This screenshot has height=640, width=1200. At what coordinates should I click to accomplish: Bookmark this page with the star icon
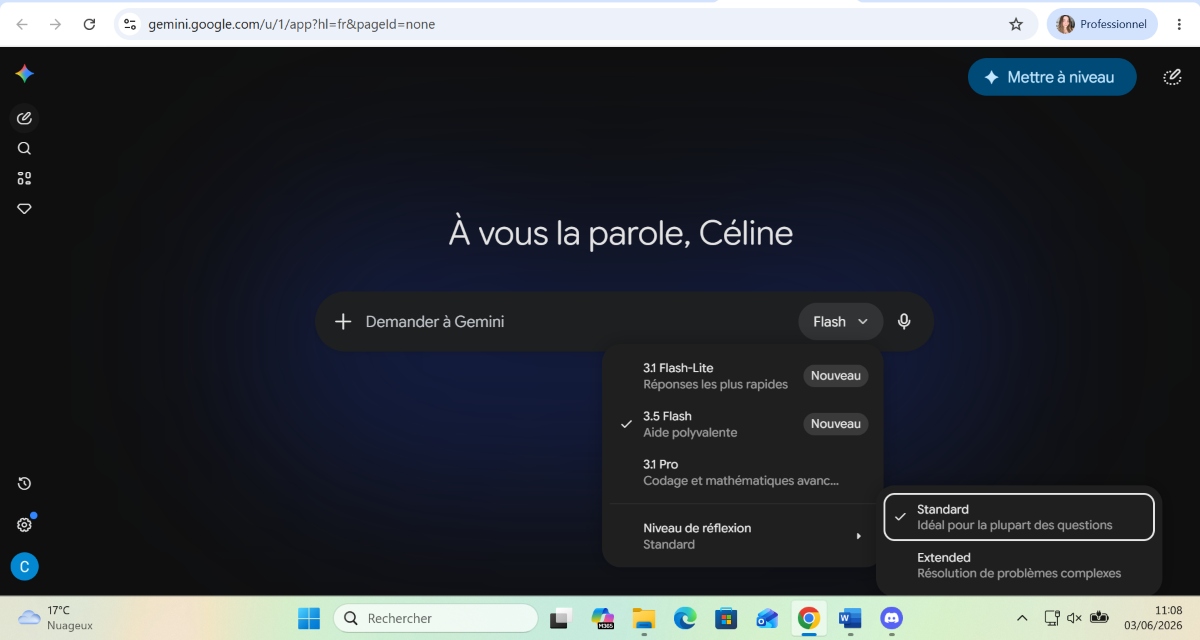[1016, 24]
